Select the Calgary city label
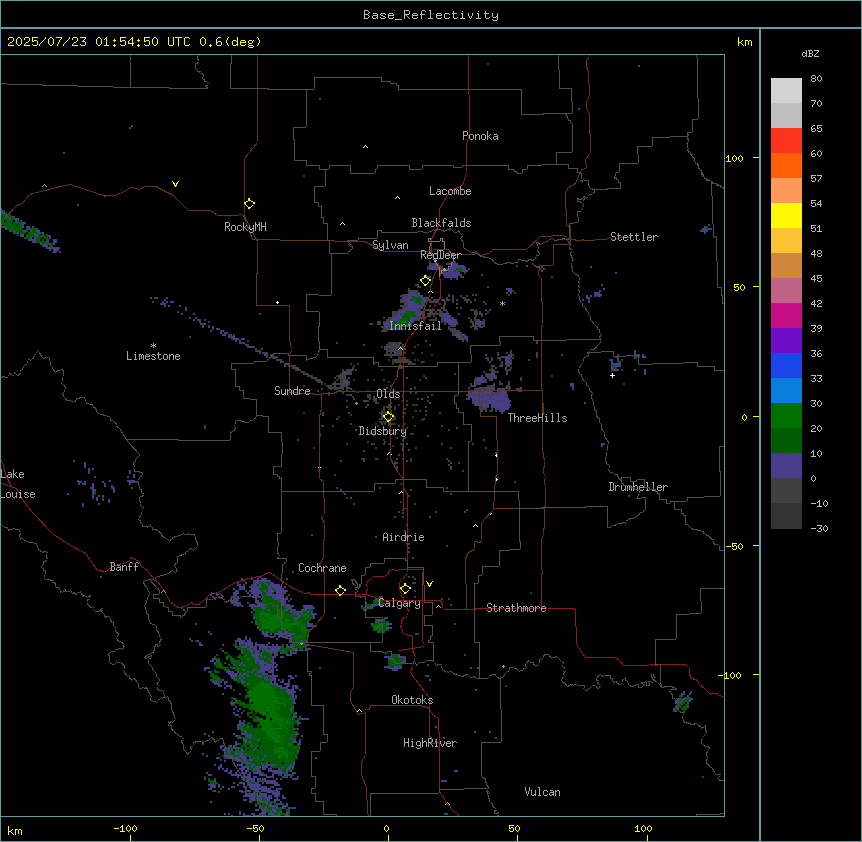 tap(400, 603)
